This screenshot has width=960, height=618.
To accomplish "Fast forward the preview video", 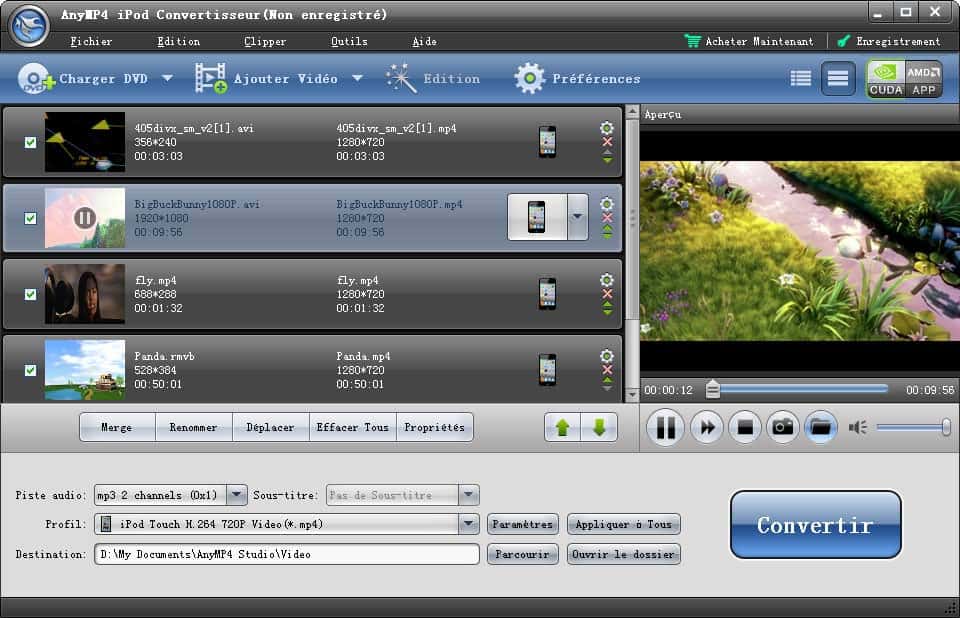I will coord(707,427).
